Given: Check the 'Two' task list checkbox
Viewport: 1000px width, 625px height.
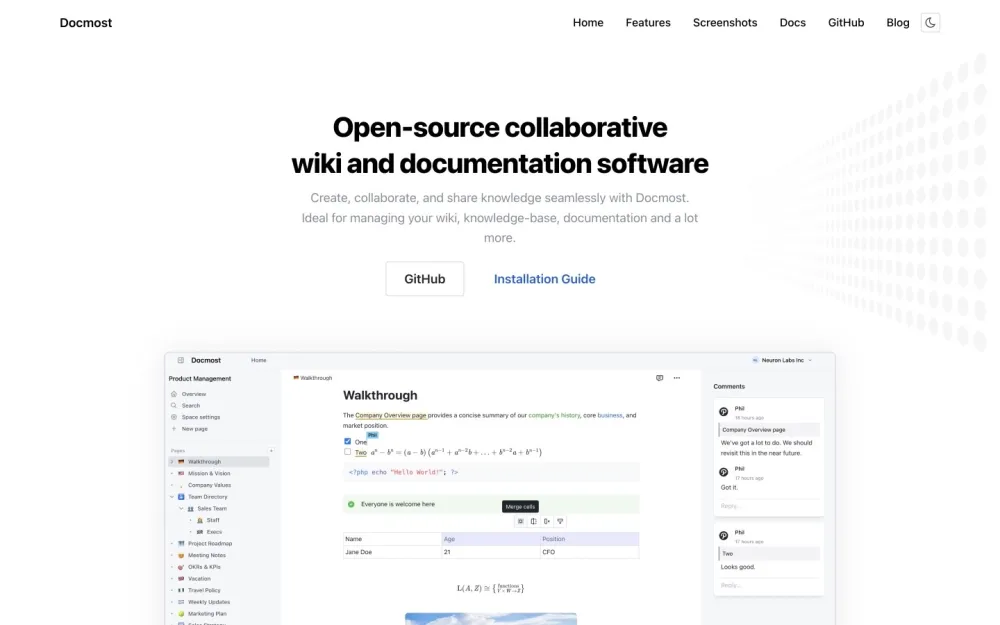Looking at the screenshot, I should [347, 451].
